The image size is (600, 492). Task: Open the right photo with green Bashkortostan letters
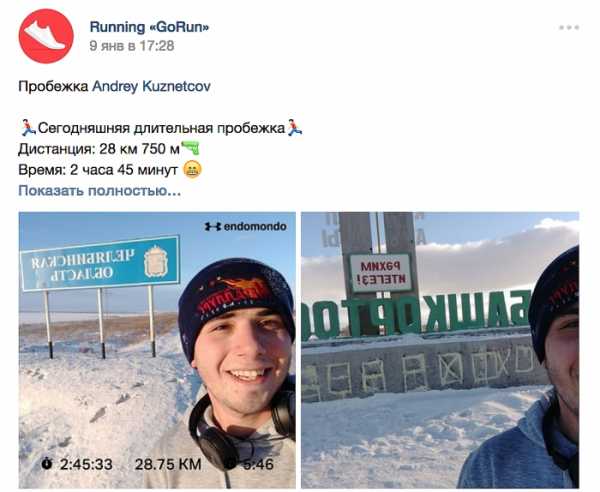[440, 350]
